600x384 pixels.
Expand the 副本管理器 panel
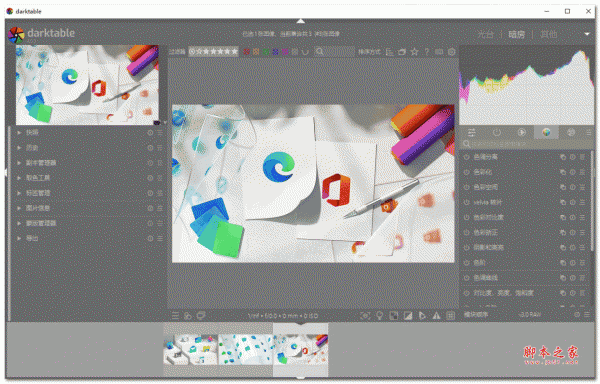coord(19,163)
